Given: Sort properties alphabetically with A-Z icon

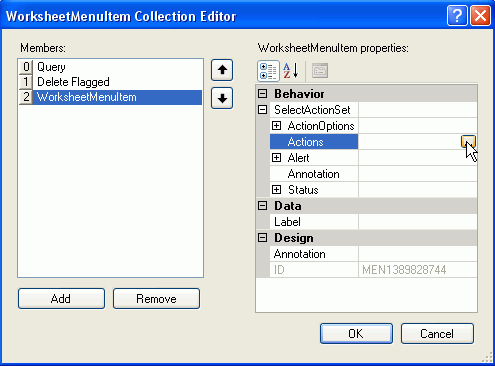Looking at the screenshot, I should tap(291, 71).
